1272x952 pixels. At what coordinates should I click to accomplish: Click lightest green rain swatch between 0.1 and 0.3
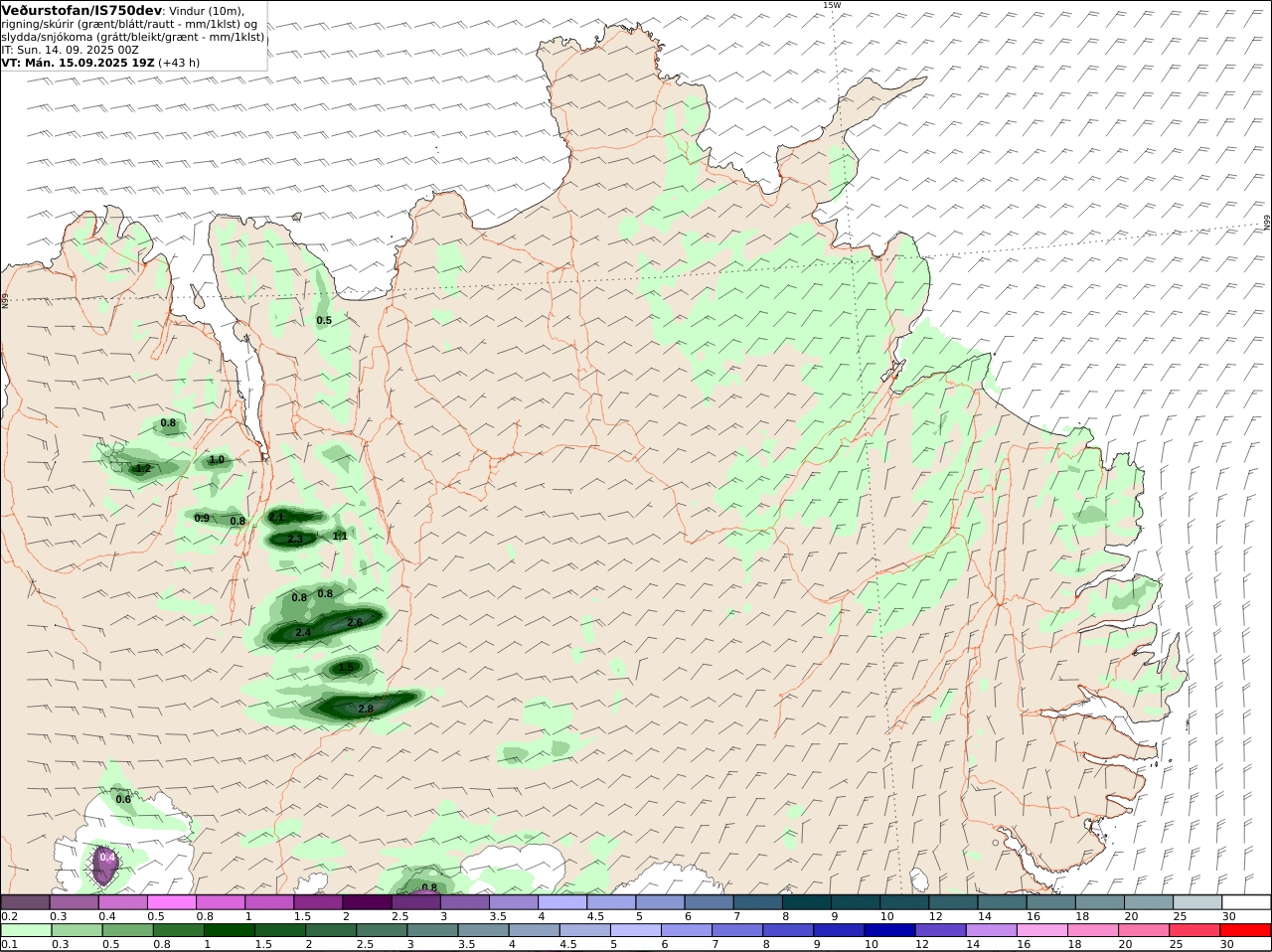coord(25,930)
